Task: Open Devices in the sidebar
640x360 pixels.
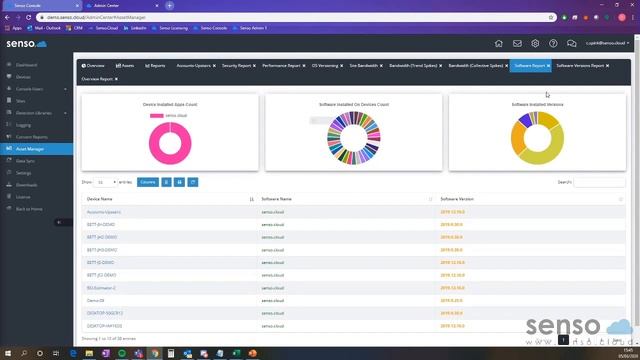Action: [23, 77]
